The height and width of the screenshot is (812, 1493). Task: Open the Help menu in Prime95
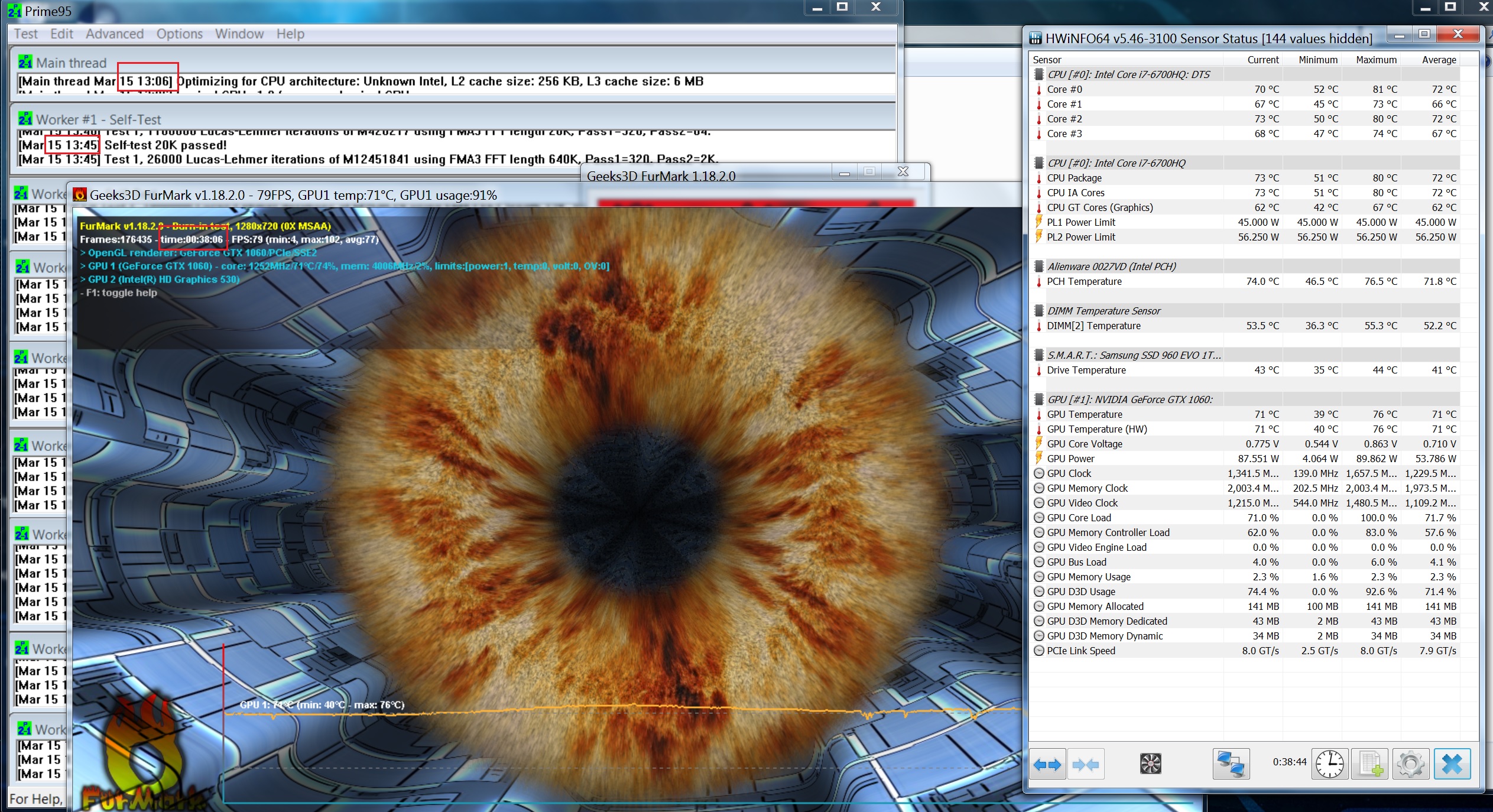pyautogui.click(x=290, y=34)
